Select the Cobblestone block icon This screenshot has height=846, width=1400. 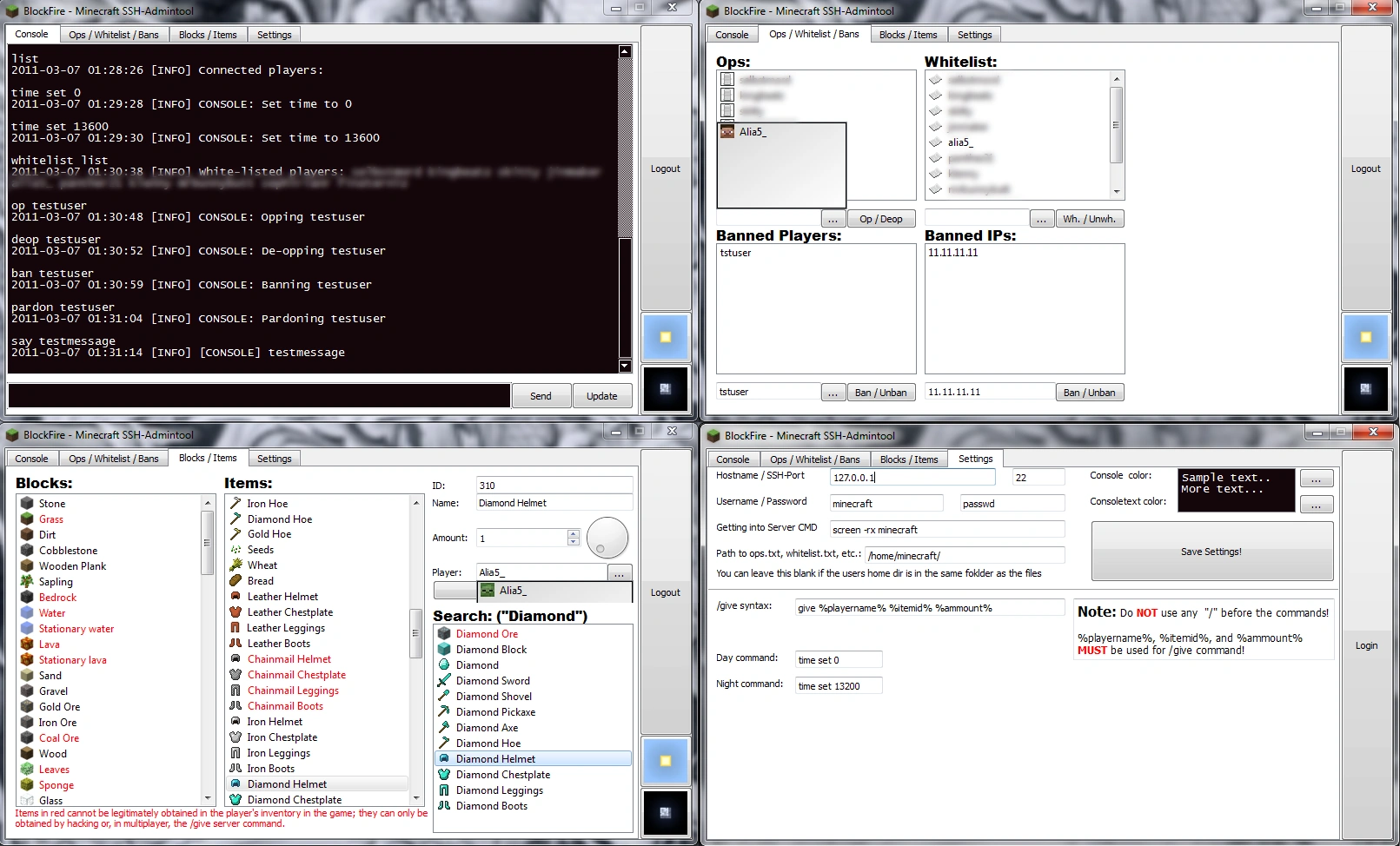click(27, 551)
